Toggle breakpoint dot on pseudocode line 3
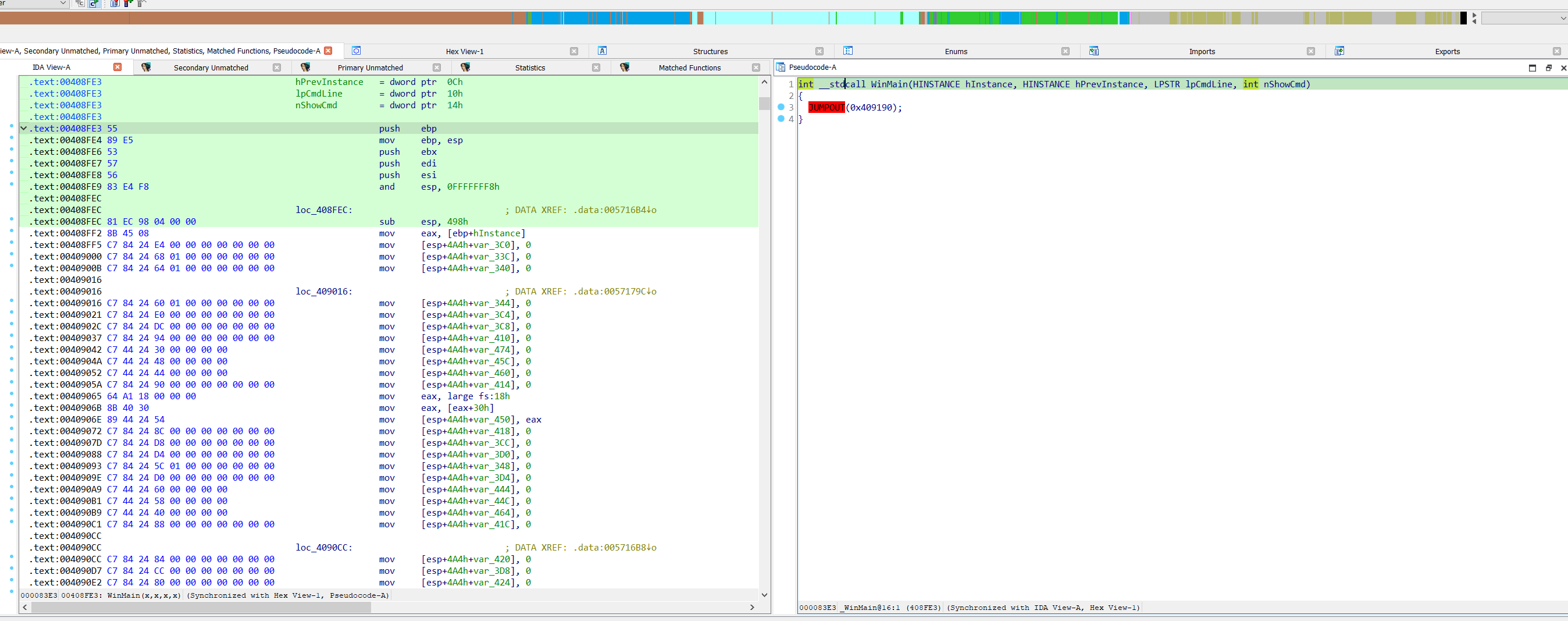The height and width of the screenshot is (621, 1568). [x=781, y=107]
